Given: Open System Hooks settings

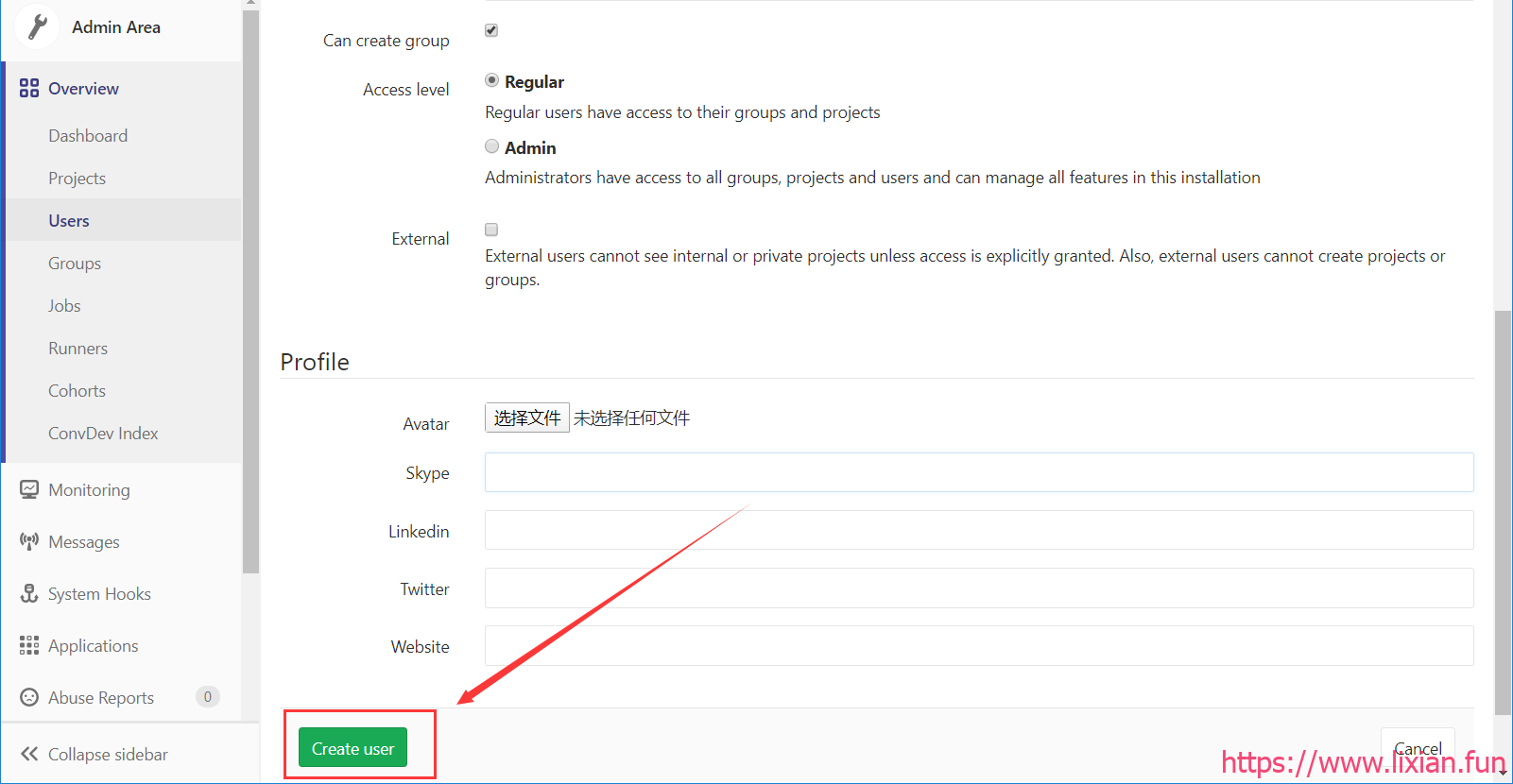Looking at the screenshot, I should pyautogui.click(x=99, y=594).
